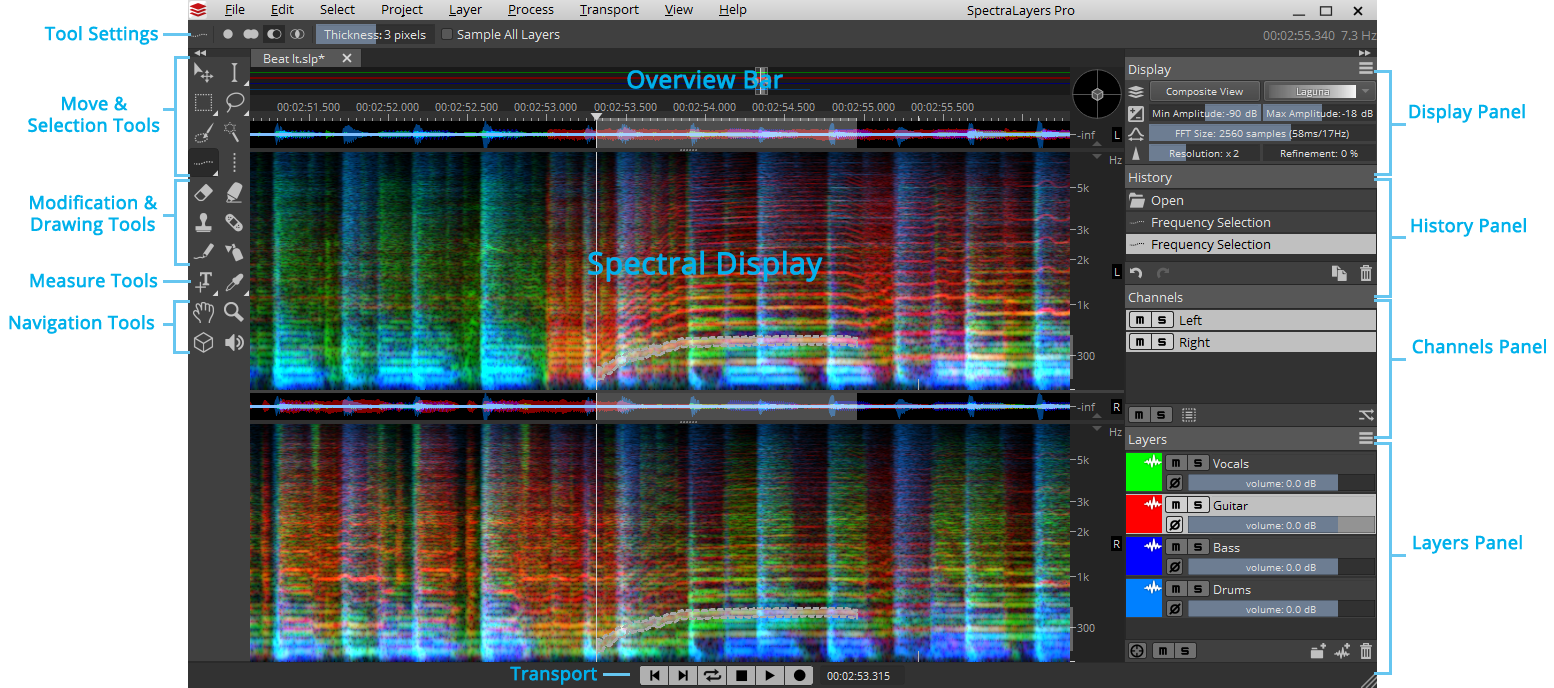Viewport: 1554px width, 688px height.
Task: Click the trash icon in the History panel
Action: click(1365, 272)
